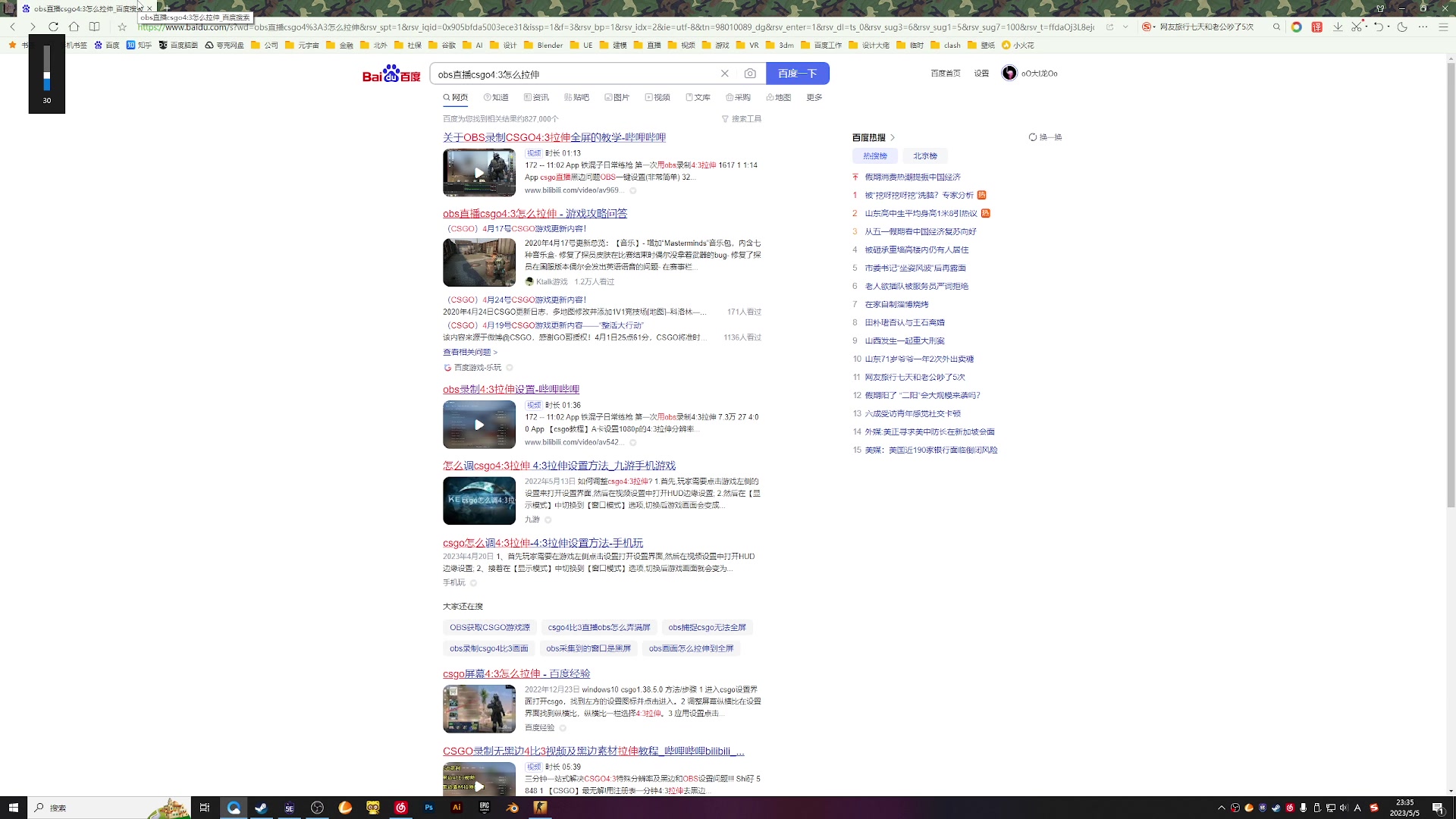Open user profile oO大l龙Oo

click(x=1030, y=74)
